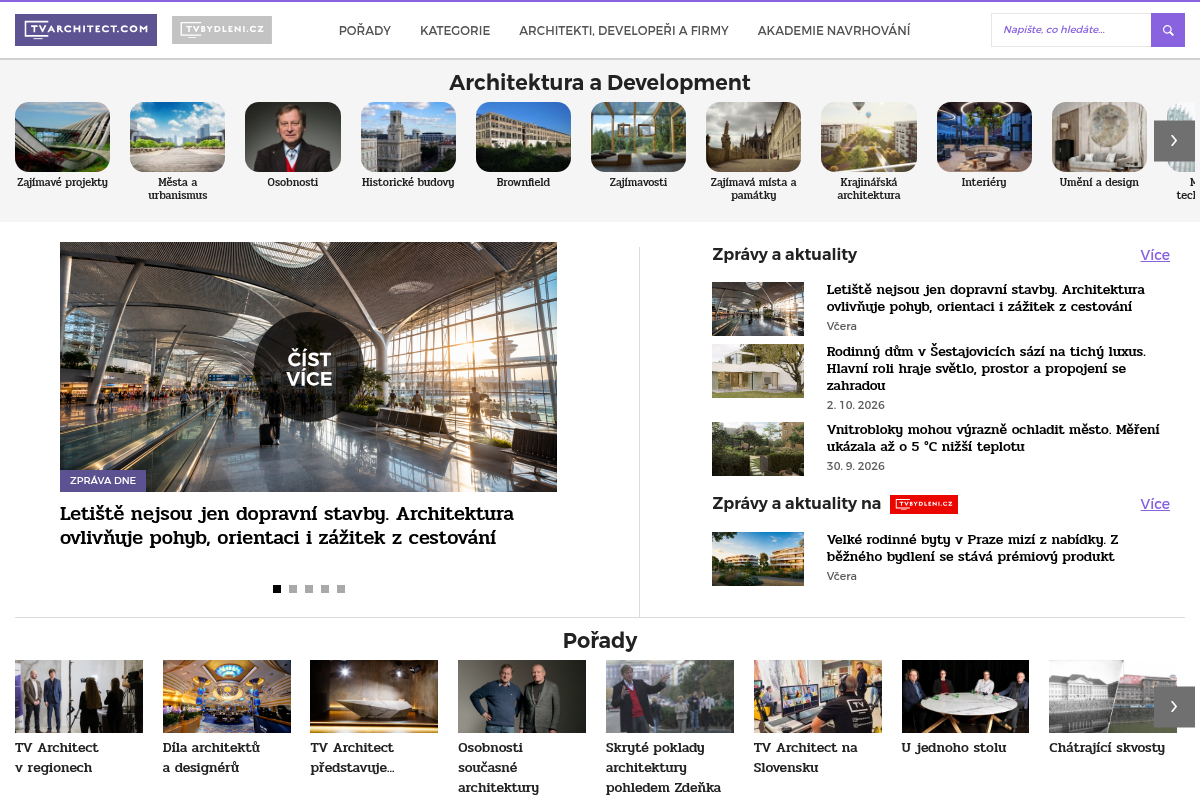Image resolution: width=1200 pixels, height=800 pixels.
Task: Open Akademie Navrhování menu item
Action: pyautogui.click(x=834, y=31)
